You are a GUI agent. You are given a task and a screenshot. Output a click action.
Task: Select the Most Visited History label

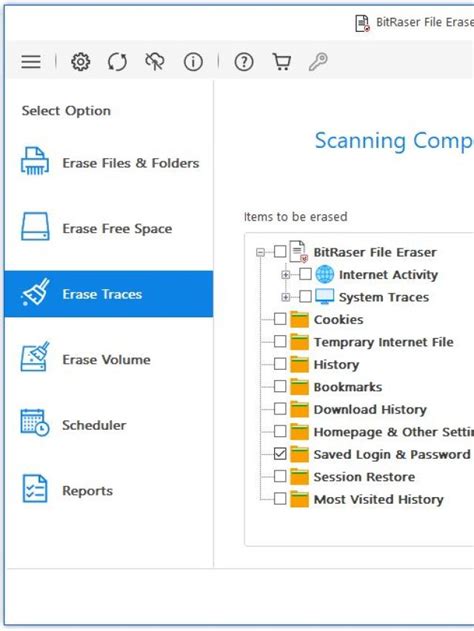click(x=379, y=499)
